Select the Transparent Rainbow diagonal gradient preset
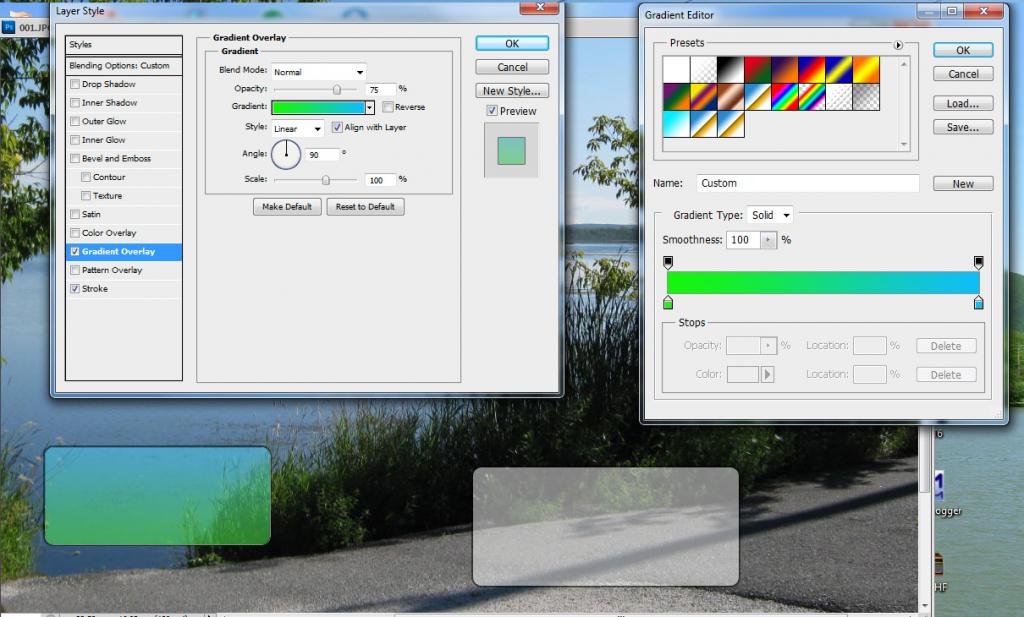The height and width of the screenshot is (617, 1024). 812,97
